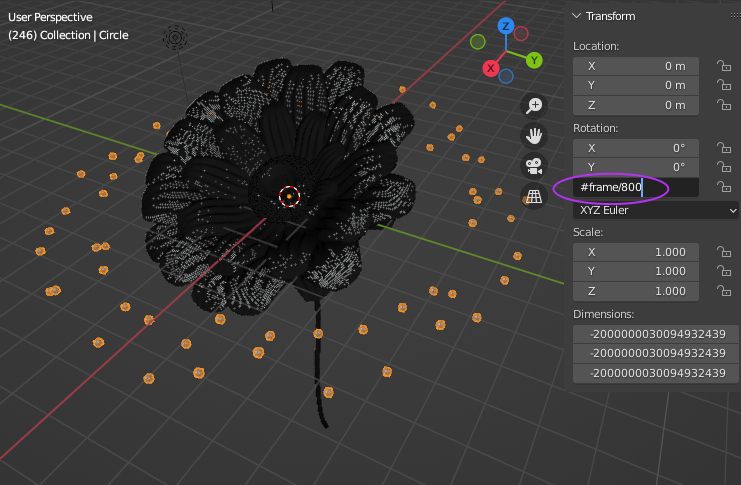Click the blue Z axis gizmo handle
The image size is (741, 485).
(x=506, y=26)
